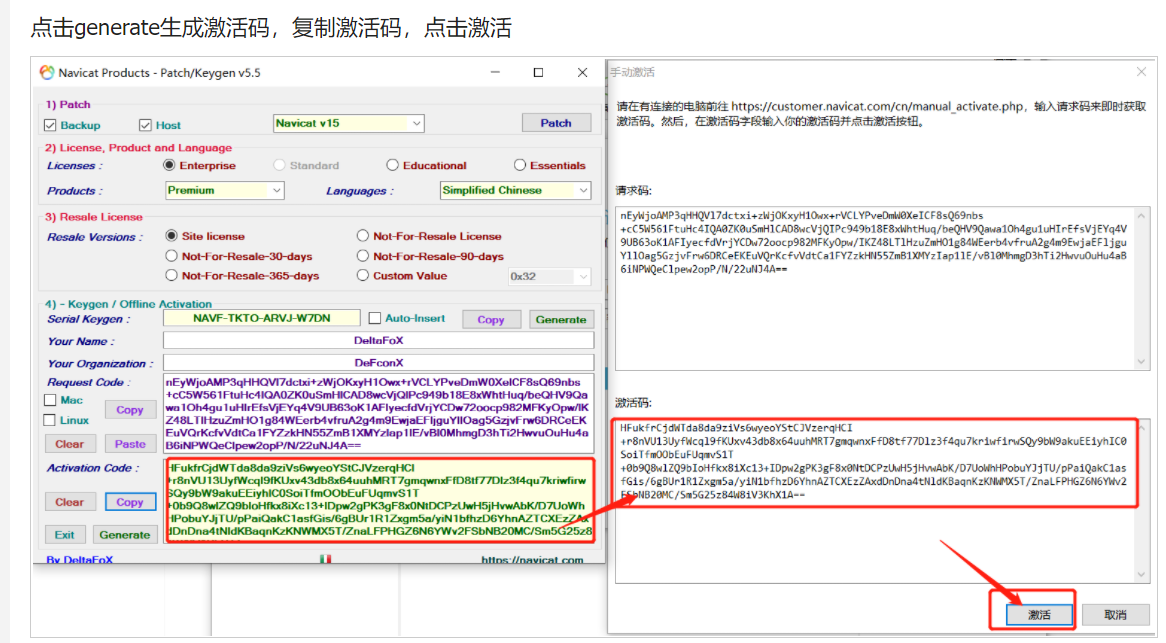Choose Not-For-Resale-30-days option
Image resolution: width=1166 pixels, height=643 pixels.
(x=172, y=256)
